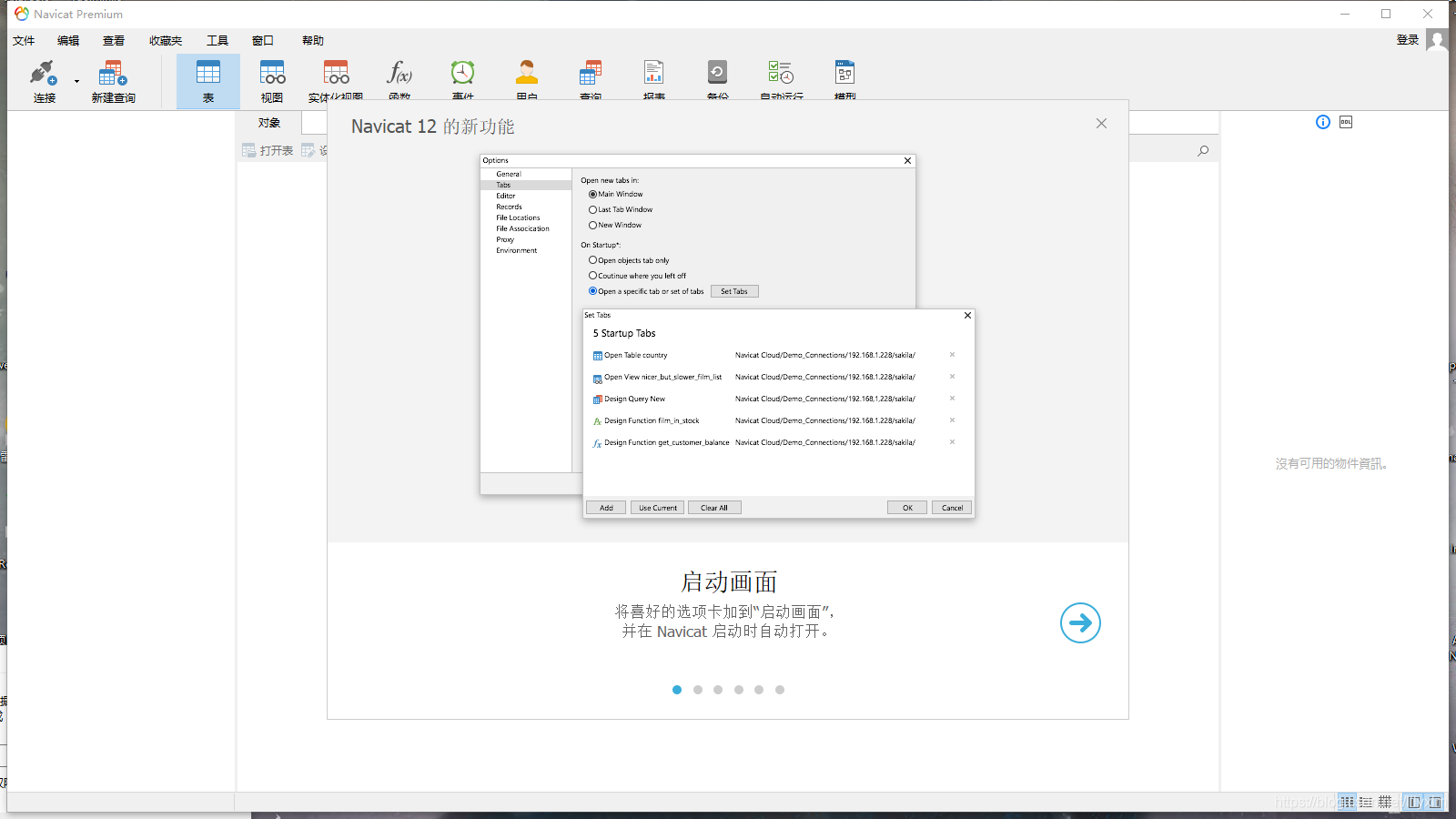Open the 编辑 menu
The height and width of the screenshot is (819, 1456).
[x=68, y=40]
